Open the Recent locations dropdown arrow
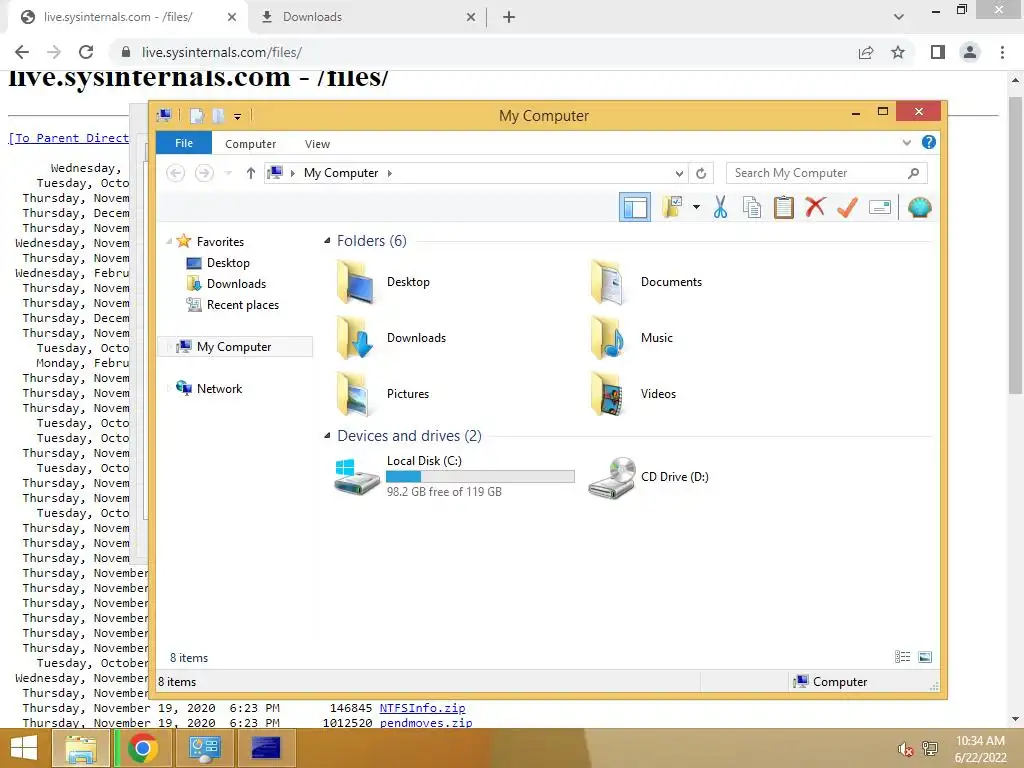This screenshot has height=768, width=1024. [228, 173]
